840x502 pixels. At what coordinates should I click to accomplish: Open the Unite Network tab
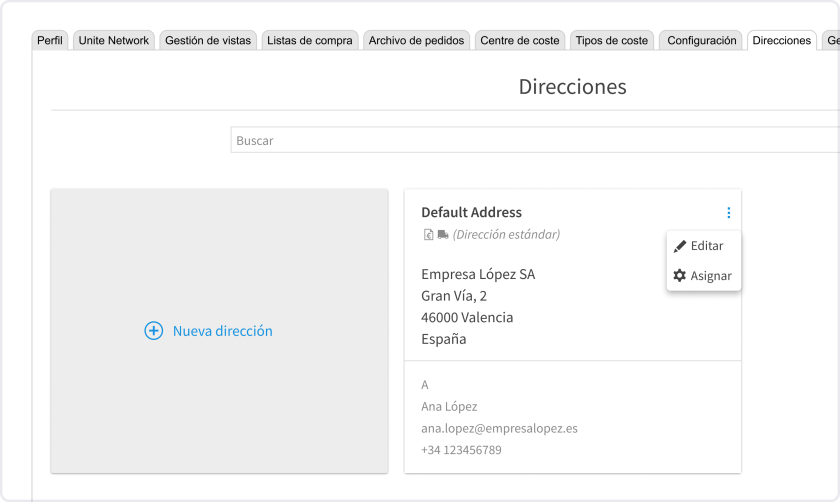pyautogui.click(x=113, y=41)
